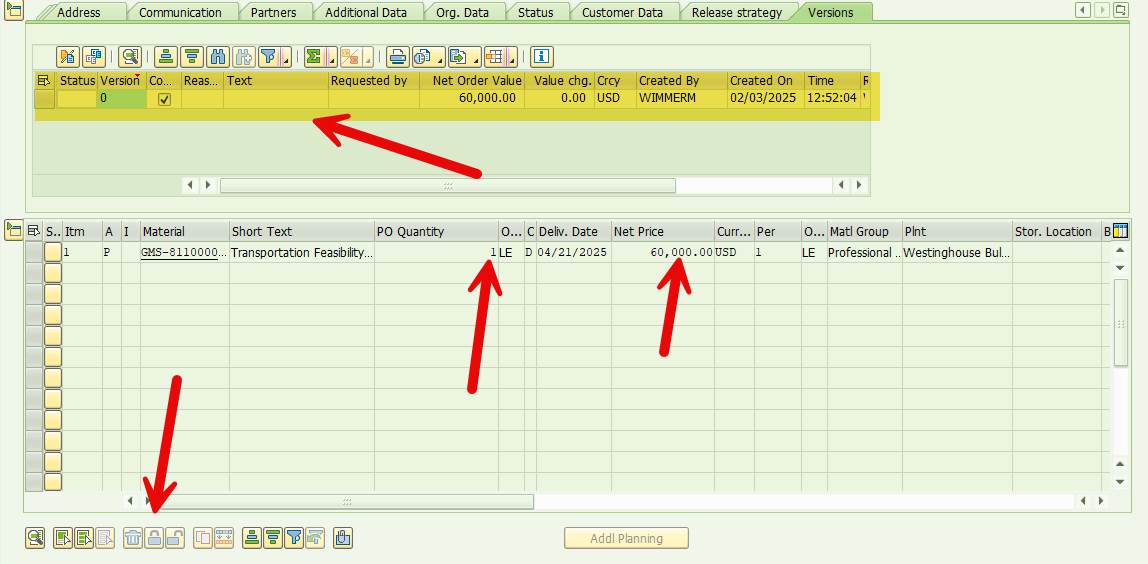Click the Addl Planning button
Image resolution: width=1148 pixels, height=564 pixels.
tap(627, 538)
